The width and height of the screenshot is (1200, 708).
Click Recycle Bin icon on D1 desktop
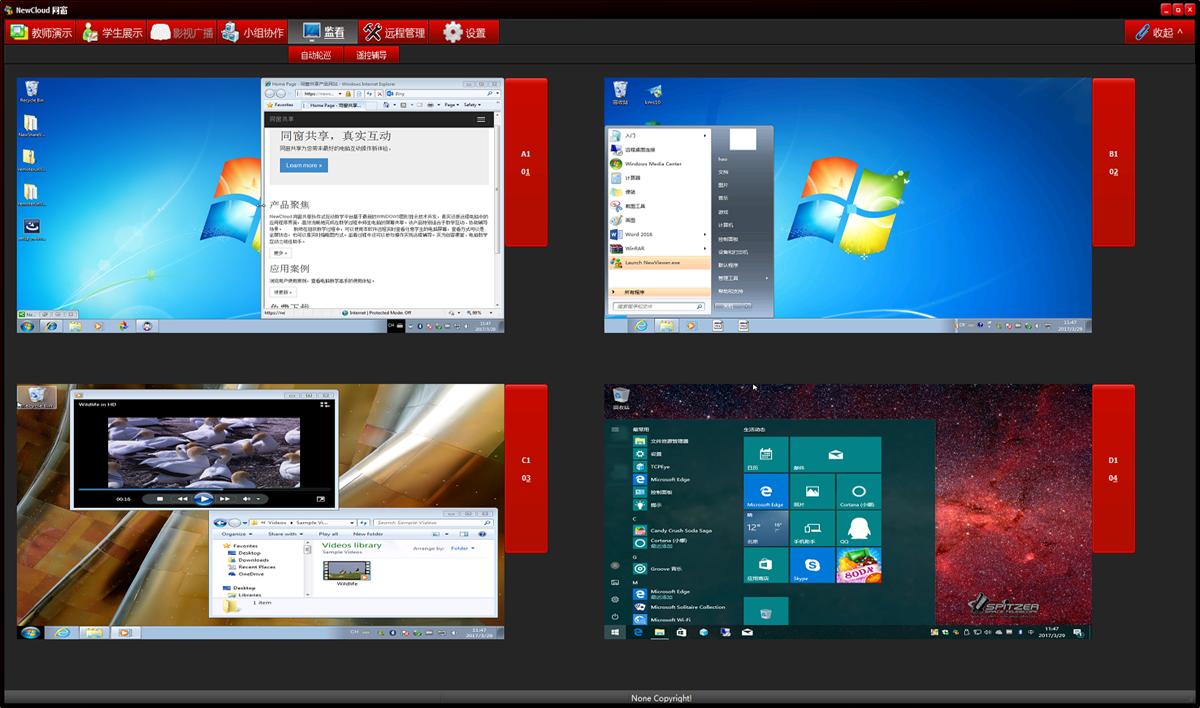[620, 398]
